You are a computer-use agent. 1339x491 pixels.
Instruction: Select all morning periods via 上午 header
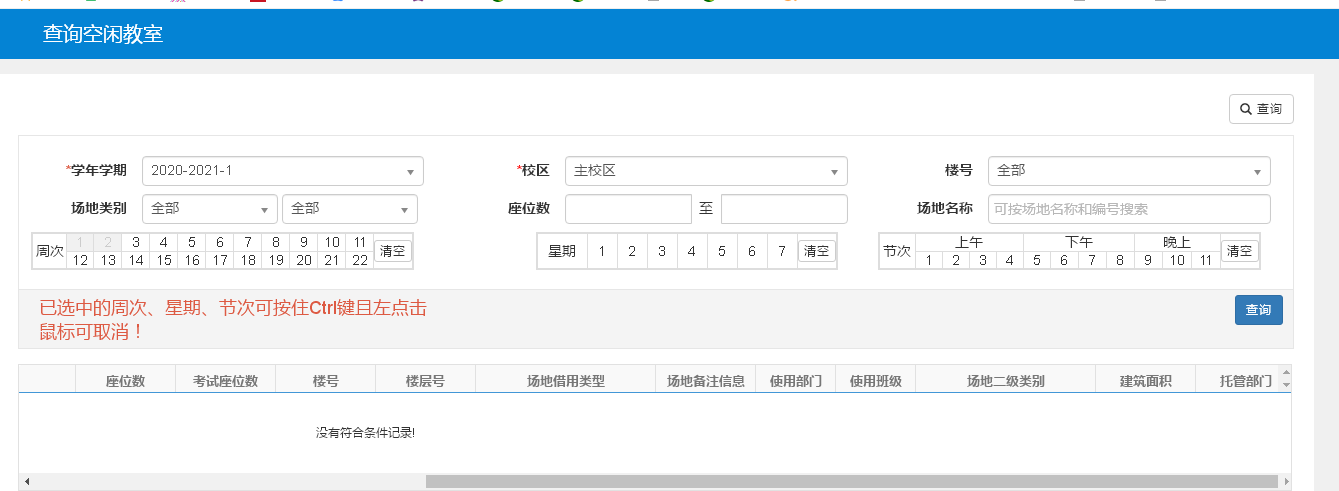point(969,242)
